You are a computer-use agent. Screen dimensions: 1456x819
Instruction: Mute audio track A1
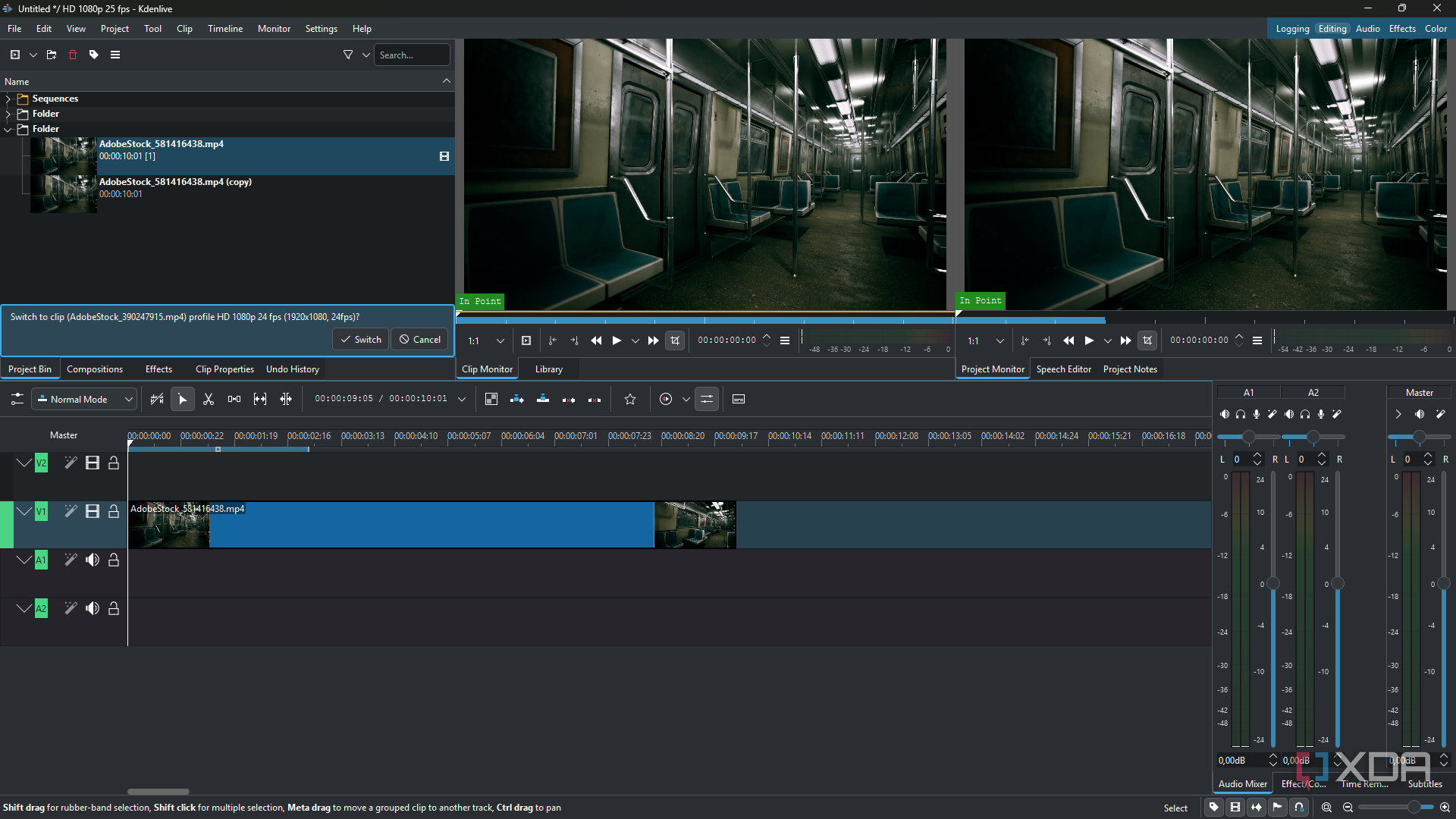point(93,560)
